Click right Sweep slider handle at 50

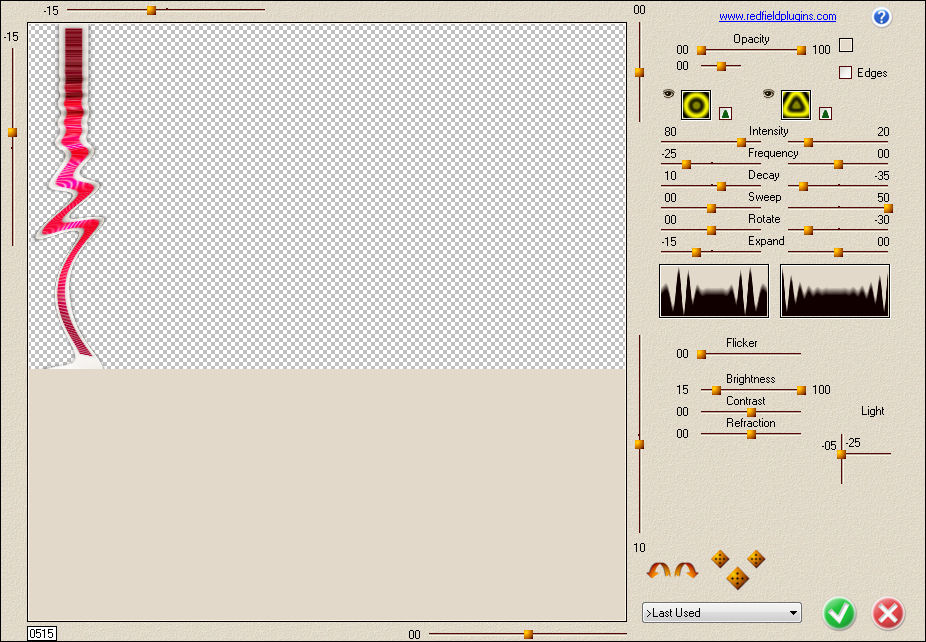(888, 208)
